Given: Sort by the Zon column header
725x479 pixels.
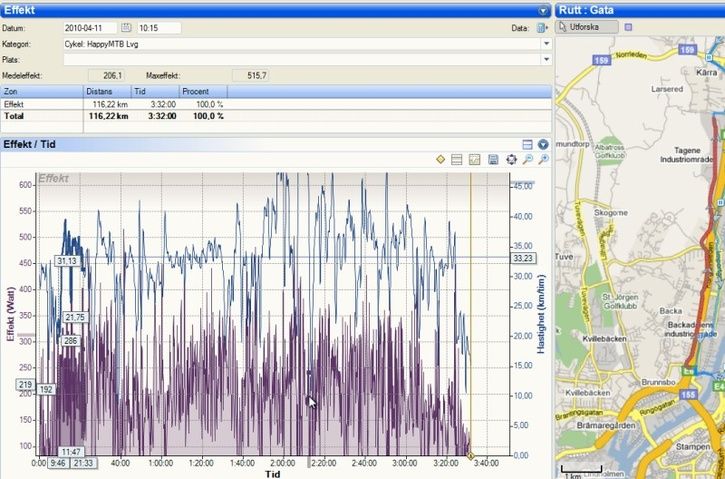Looking at the screenshot, I should pyautogui.click(x=42, y=92).
